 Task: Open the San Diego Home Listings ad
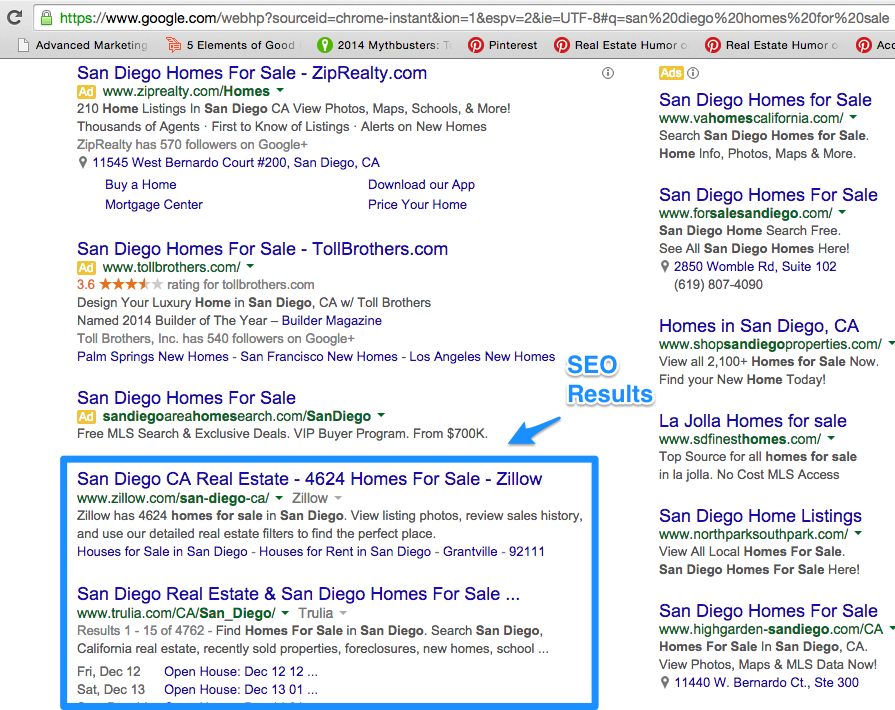coord(760,516)
